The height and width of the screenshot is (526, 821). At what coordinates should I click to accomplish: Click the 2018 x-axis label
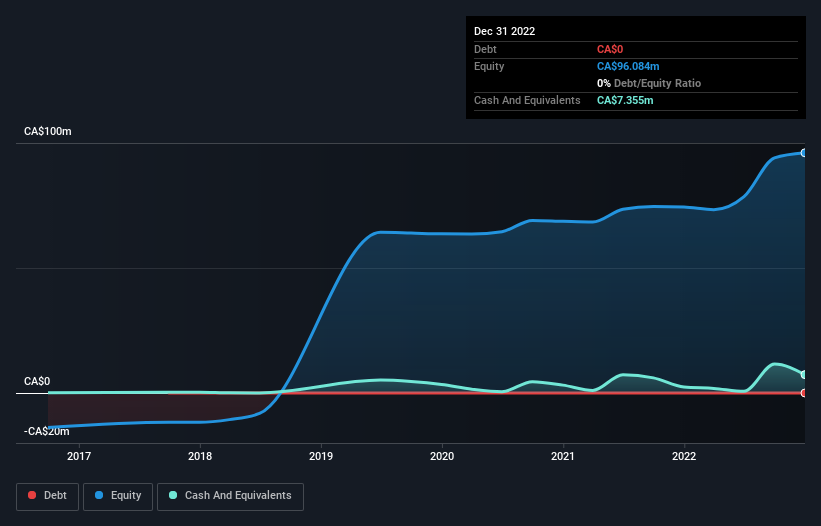tap(200, 456)
